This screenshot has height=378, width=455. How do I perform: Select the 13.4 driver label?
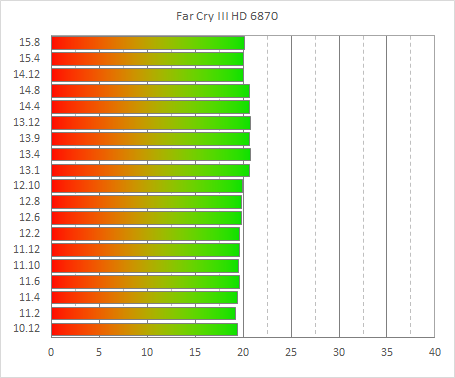pyautogui.click(x=29, y=154)
